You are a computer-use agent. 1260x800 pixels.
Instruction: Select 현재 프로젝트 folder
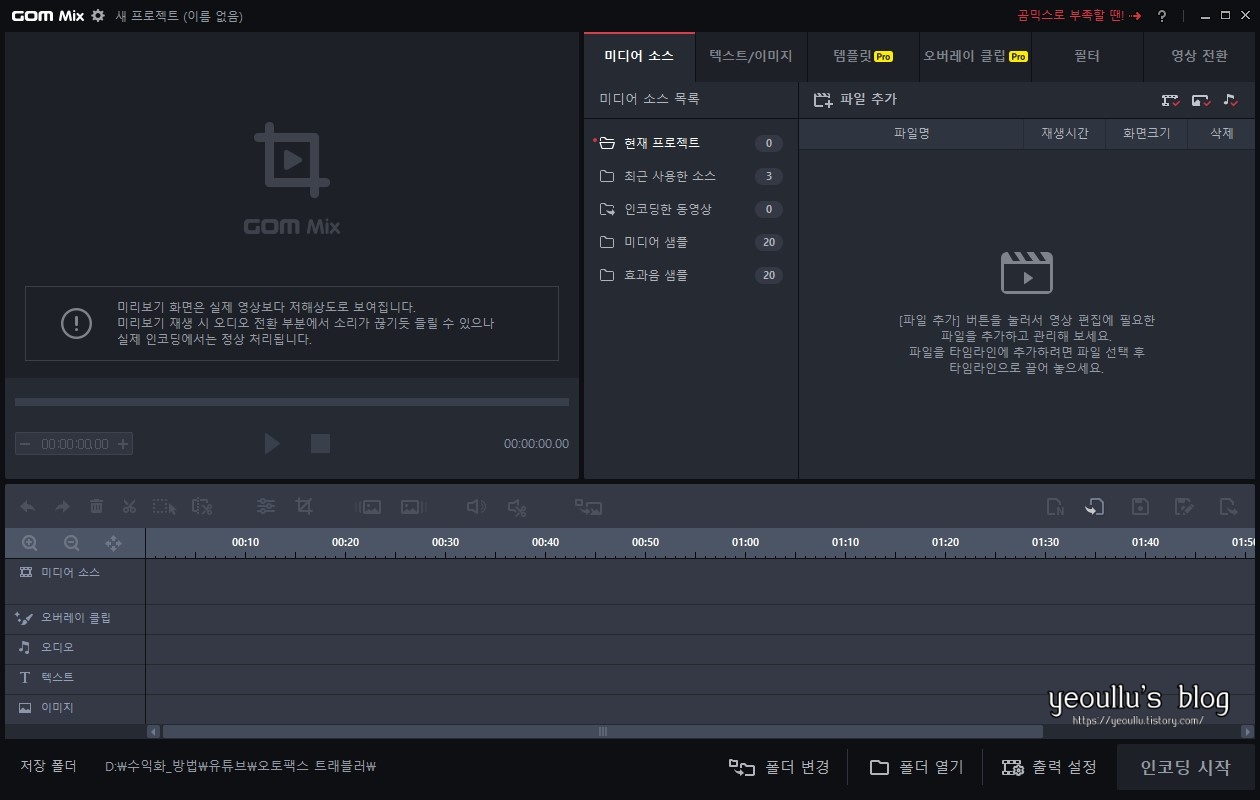pyautogui.click(x=691, y=143)
